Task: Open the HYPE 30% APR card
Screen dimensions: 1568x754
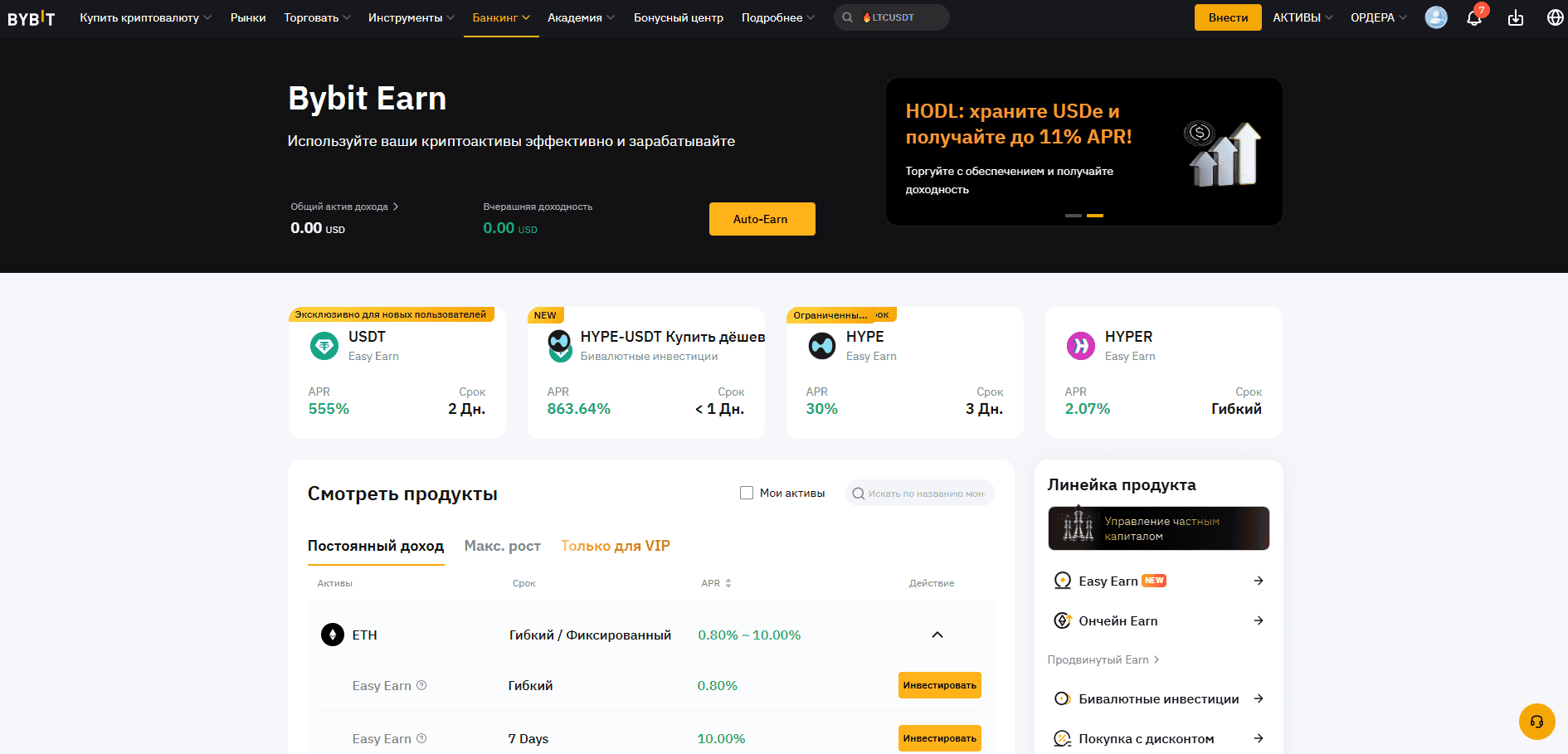Action: tap(905, 372)
